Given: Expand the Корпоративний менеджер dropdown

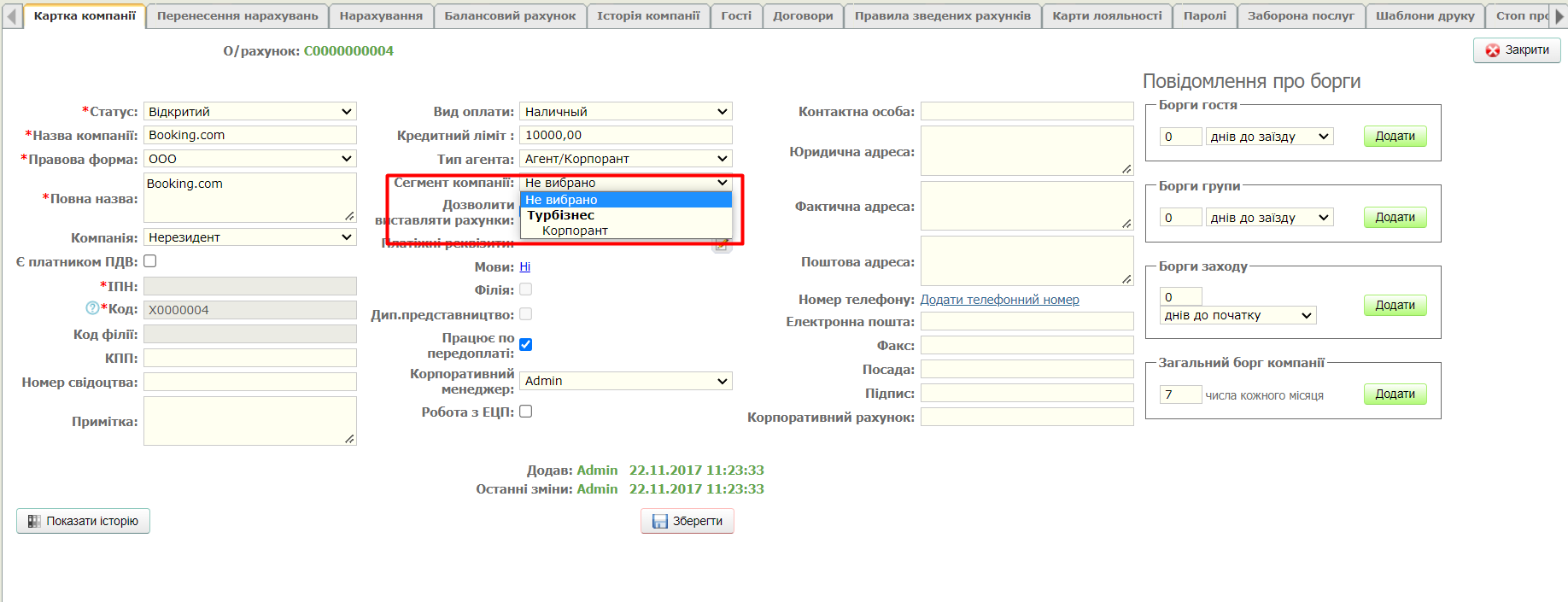Looking at the screenshot, I should click(625, 381).
